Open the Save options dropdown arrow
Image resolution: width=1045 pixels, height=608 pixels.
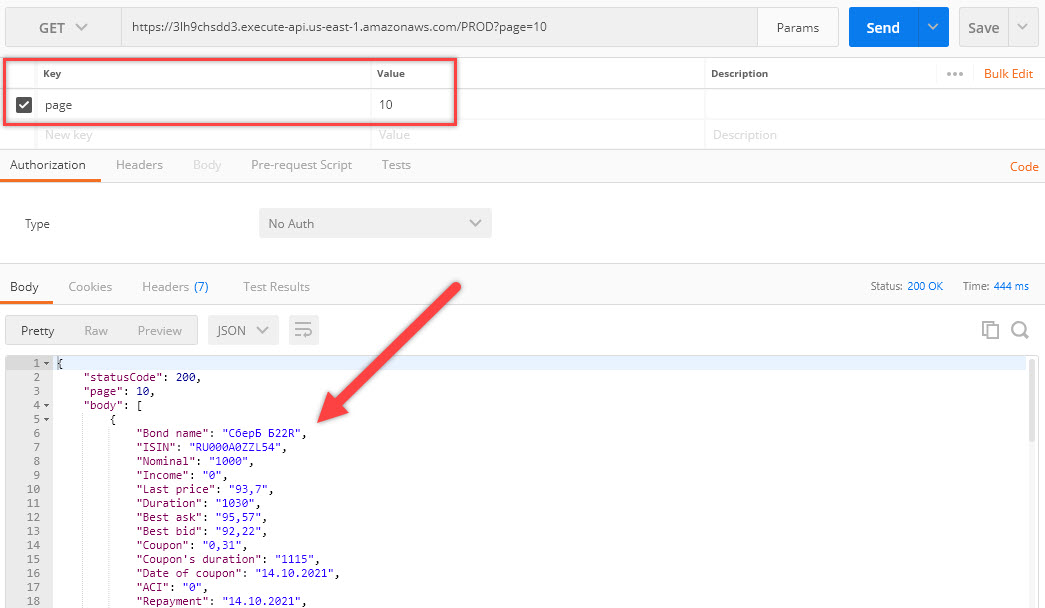point(1022,28)
